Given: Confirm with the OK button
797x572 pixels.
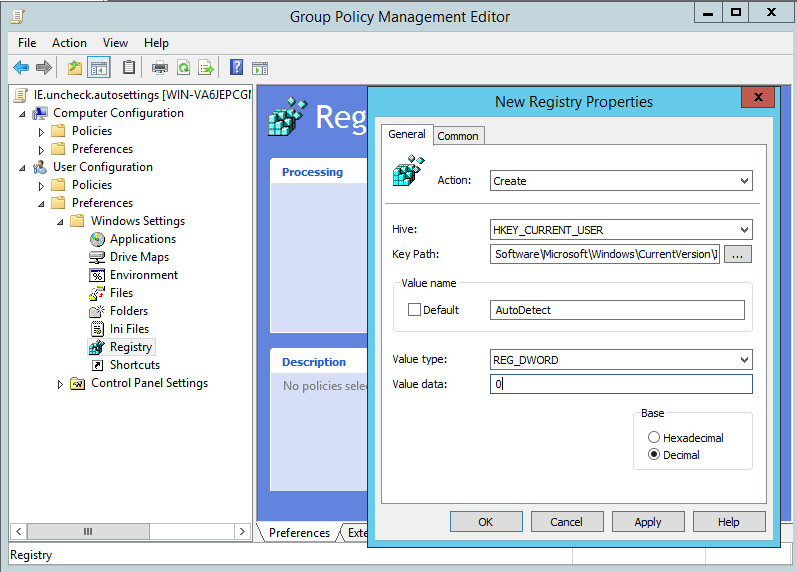Looking at the screenshot, I should coord(486,522).
